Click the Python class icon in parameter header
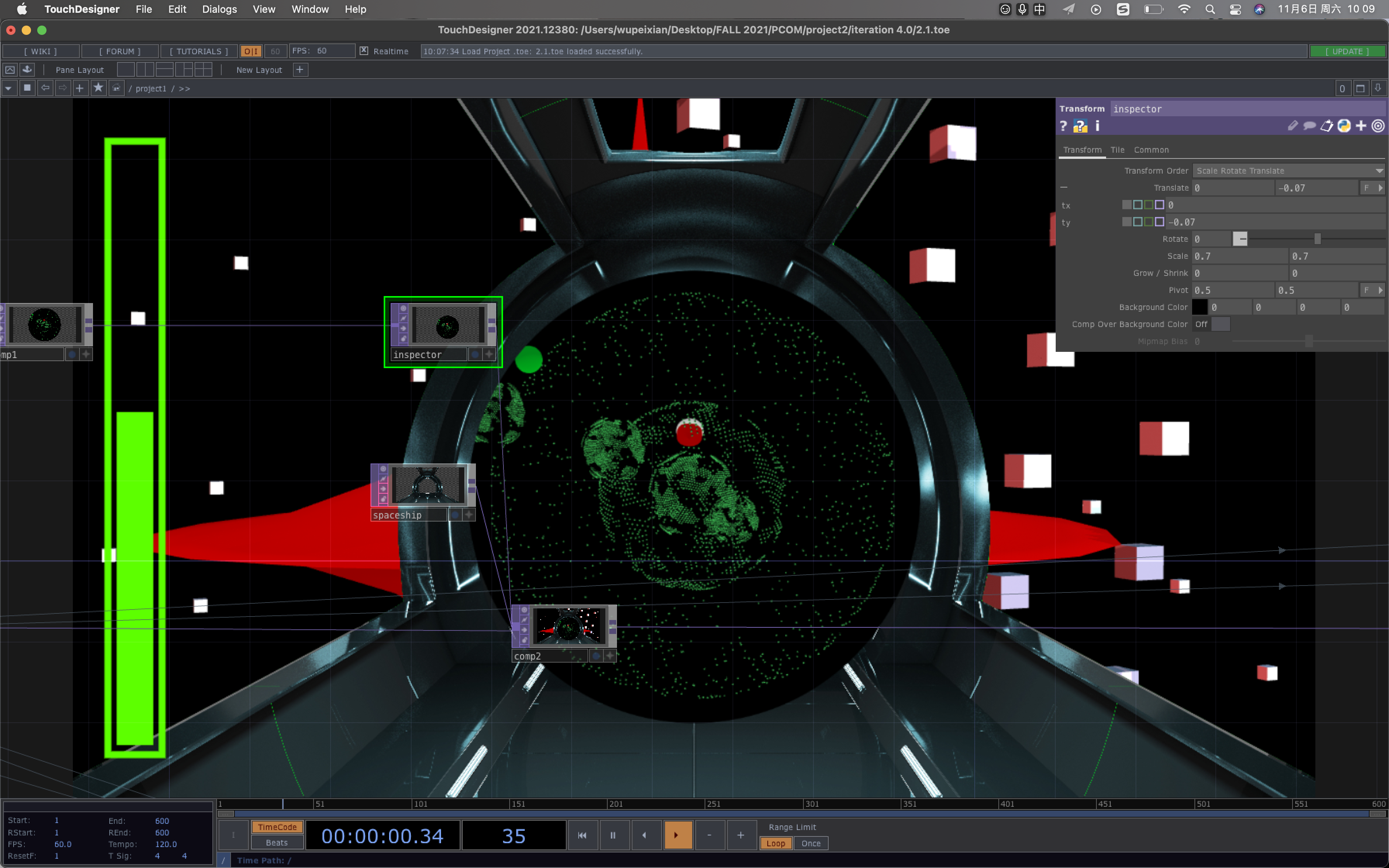 coord(1344,126)
